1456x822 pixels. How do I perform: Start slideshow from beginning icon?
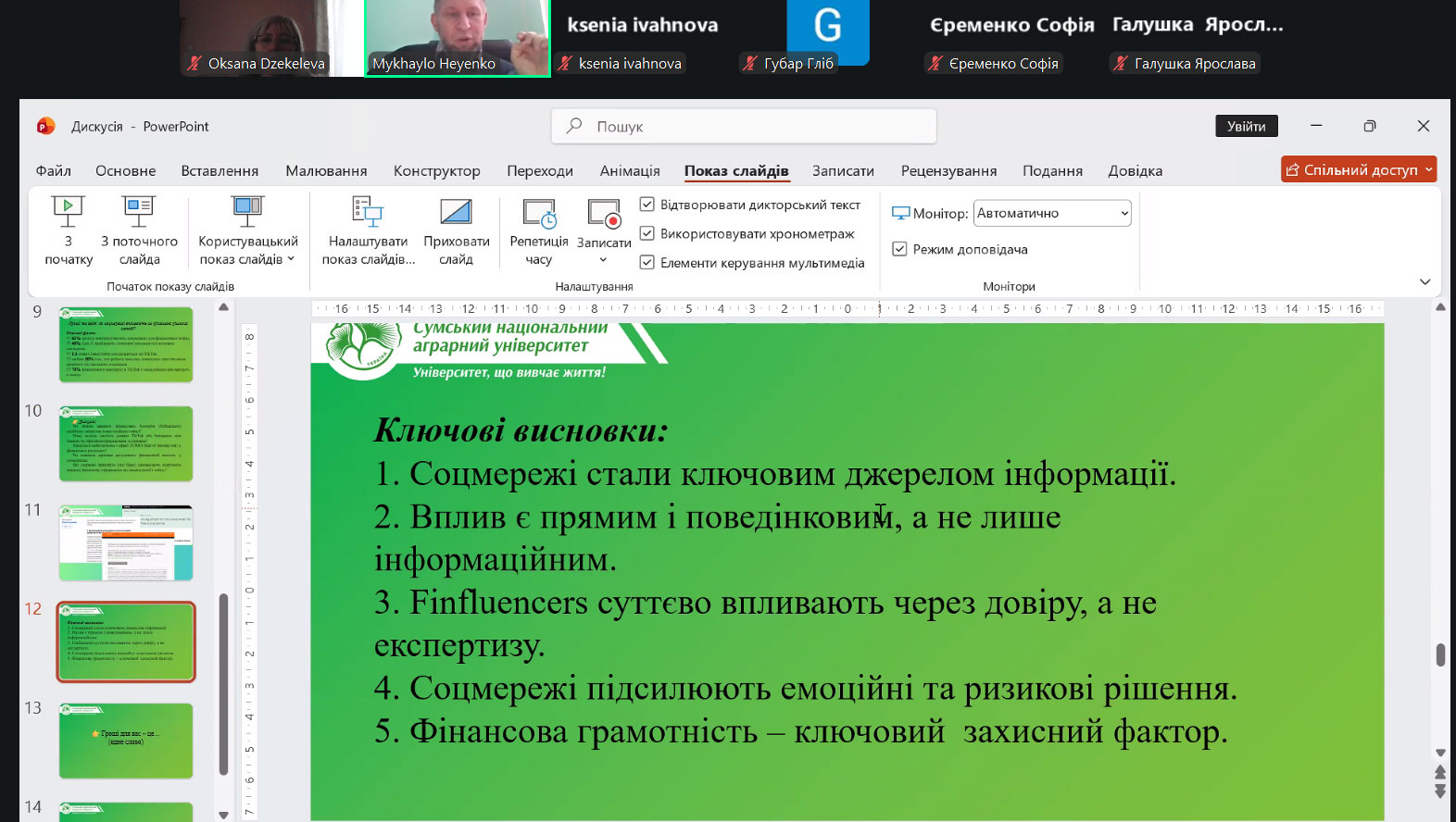[68, 213]
